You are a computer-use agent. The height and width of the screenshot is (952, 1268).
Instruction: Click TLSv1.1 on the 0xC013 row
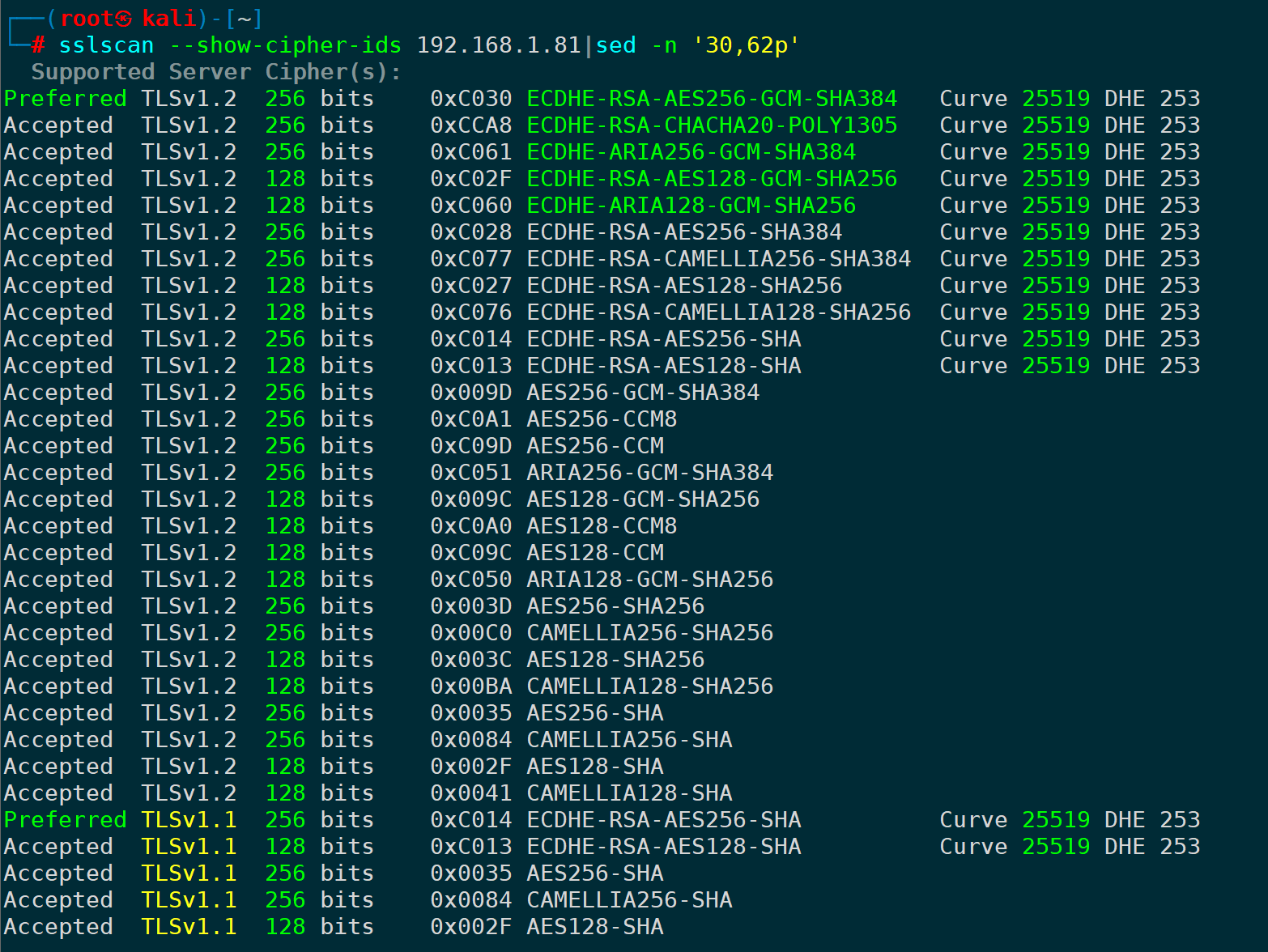(x=189, y=847)
